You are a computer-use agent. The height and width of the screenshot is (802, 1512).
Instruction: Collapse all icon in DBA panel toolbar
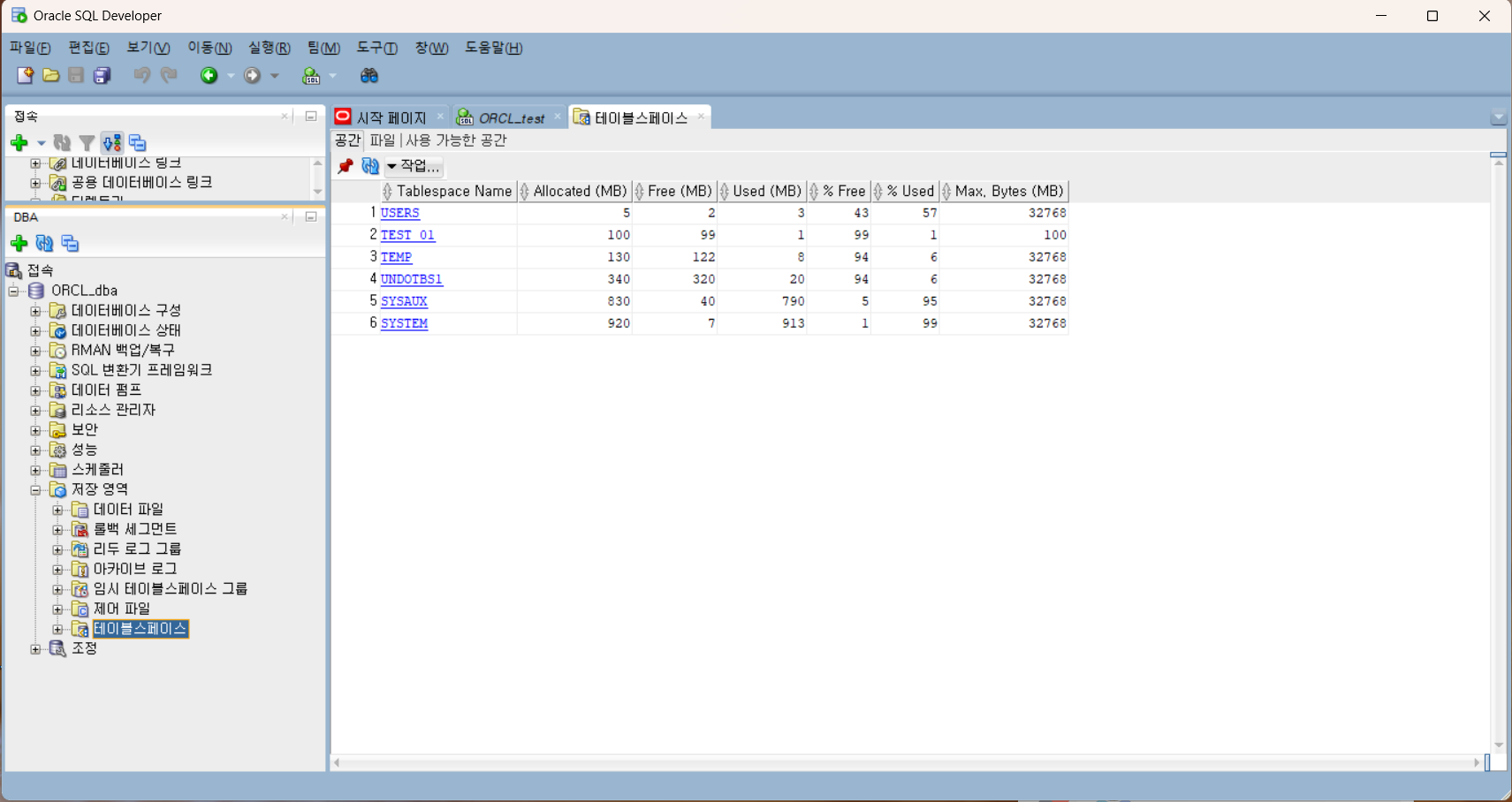[x=70, y=244]
